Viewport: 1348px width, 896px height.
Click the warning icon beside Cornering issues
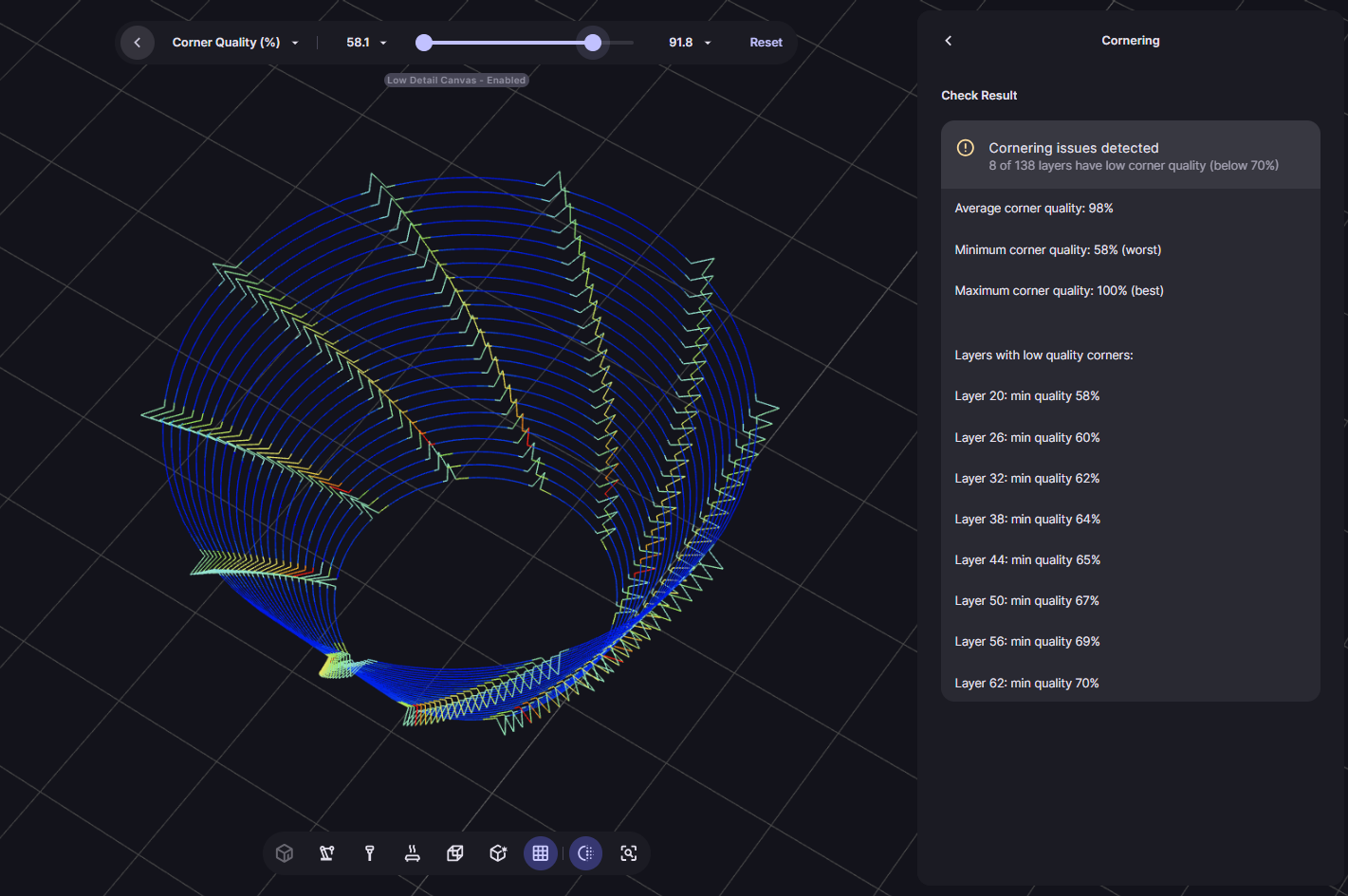tap(965, 148)
